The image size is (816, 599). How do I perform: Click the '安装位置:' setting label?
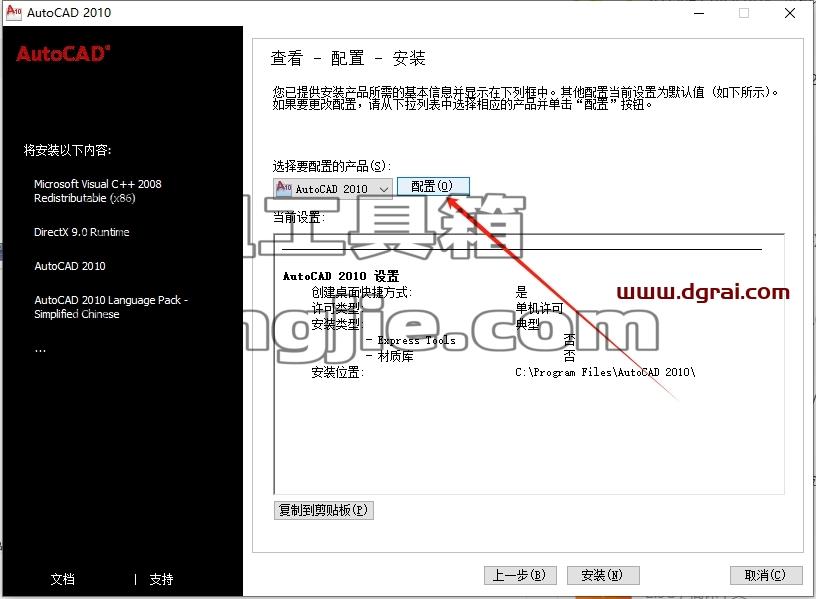(x=338, y=372)
